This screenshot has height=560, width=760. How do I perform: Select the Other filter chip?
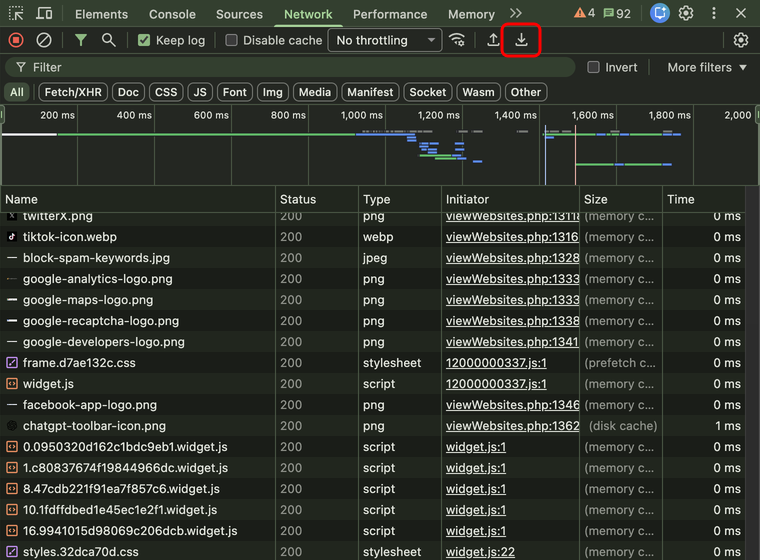pos(526,92)
